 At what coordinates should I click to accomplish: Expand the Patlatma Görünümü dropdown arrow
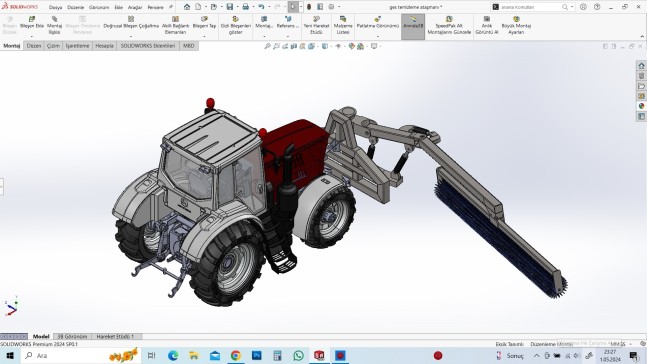point(378,37)
